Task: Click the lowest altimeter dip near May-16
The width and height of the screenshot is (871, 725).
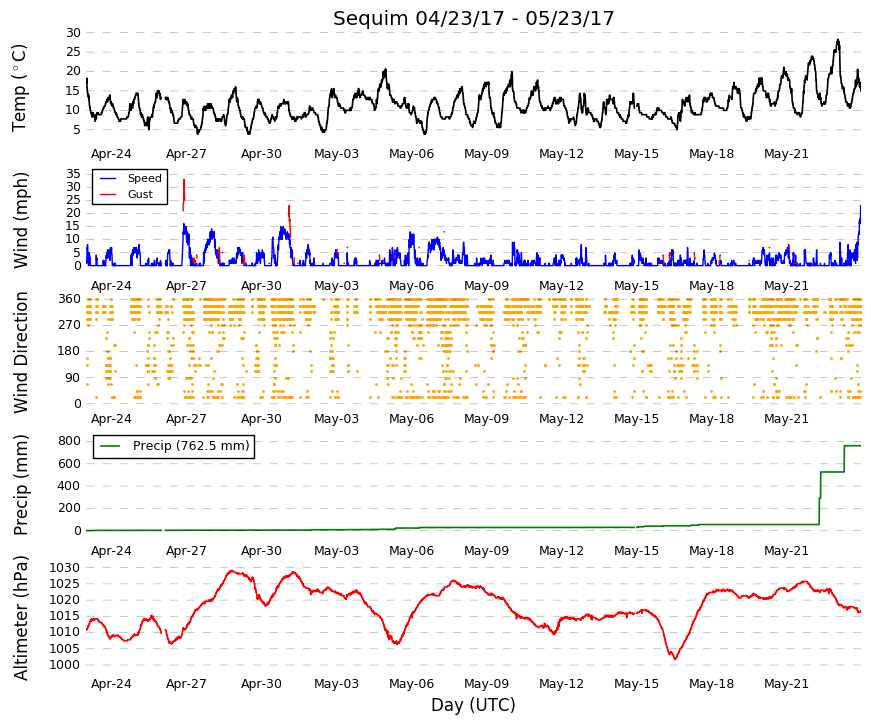Action: pyautogui.click(x=675, y=658)
